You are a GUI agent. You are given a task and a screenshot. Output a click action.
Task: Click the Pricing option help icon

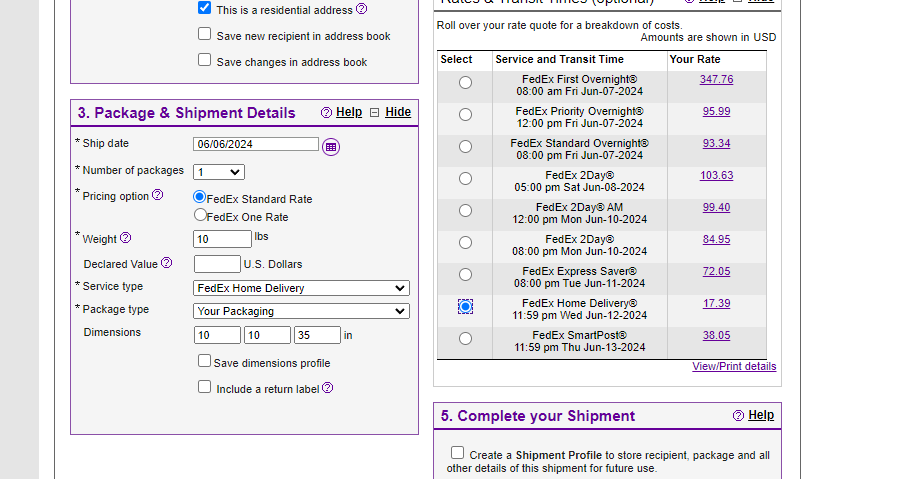pos(157,195)
